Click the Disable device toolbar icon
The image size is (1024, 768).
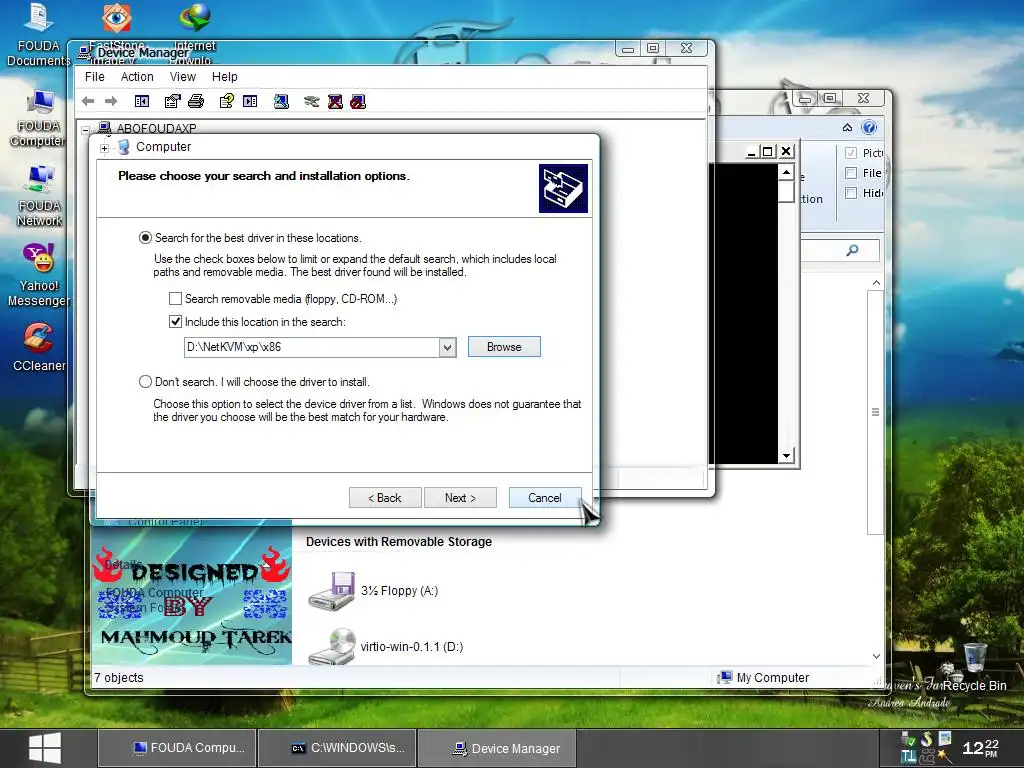tap(358, 101)
